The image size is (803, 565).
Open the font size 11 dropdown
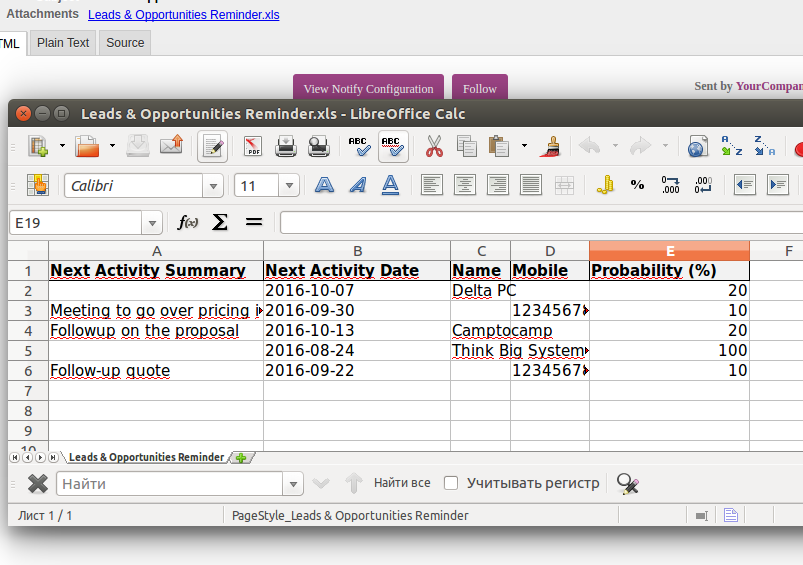tap(289, 186)
